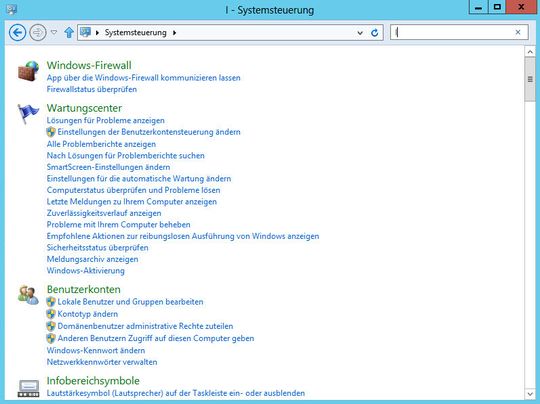Open the Benutzerkonten heading
540x404 pixels.
pos(84,289)
